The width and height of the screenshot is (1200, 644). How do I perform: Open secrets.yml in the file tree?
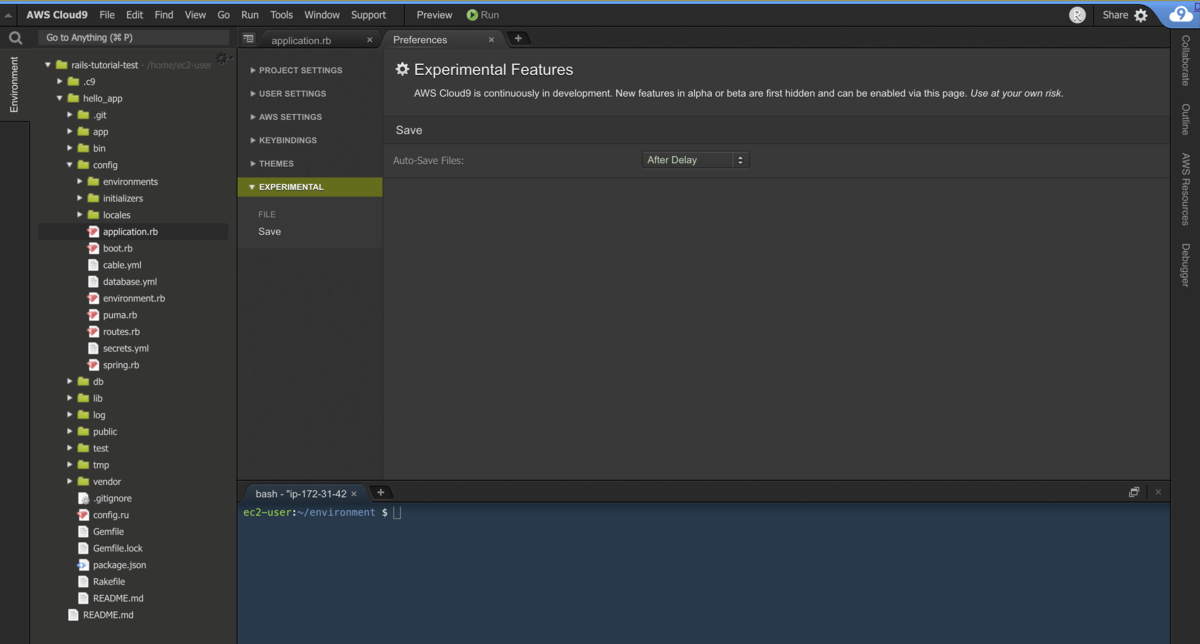pyautogui.click(x=125, y=349)
